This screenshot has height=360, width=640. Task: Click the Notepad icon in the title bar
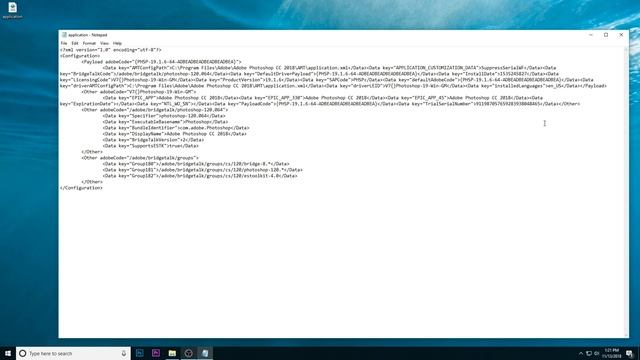[x=64, y=35]
